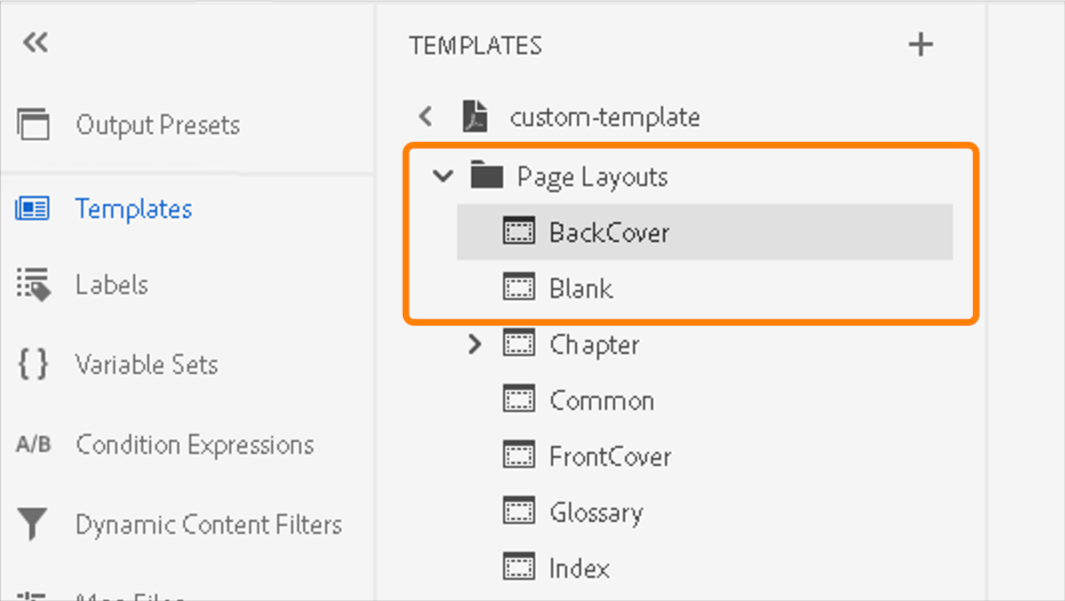The height and width of the screenshot is (601, 1065).
Task: Click the Page Layouts folder icon
Action: 487,175
